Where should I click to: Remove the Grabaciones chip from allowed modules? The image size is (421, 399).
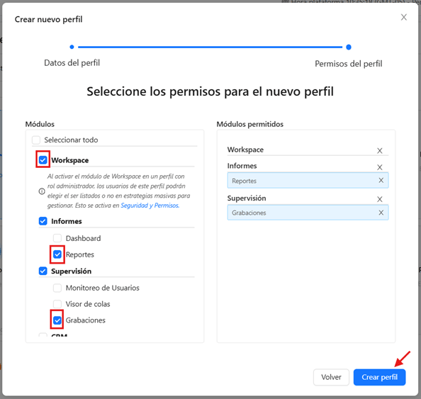tap(381, 213)
